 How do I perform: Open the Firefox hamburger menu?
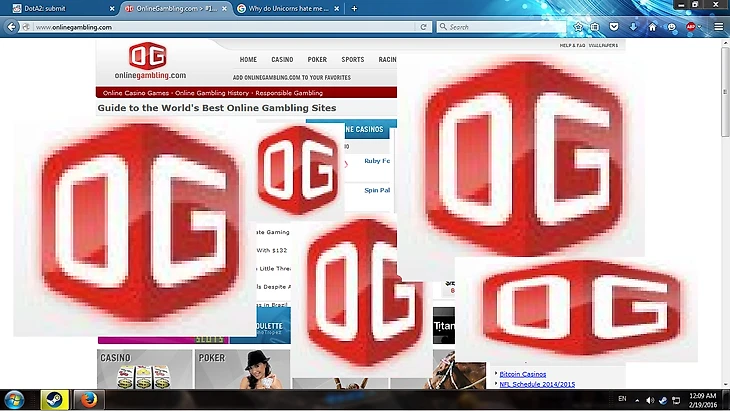(x=718, y=27)
